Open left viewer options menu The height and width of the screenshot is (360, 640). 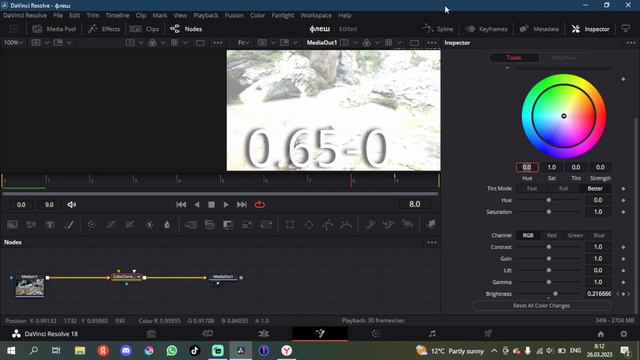(218, 43)
